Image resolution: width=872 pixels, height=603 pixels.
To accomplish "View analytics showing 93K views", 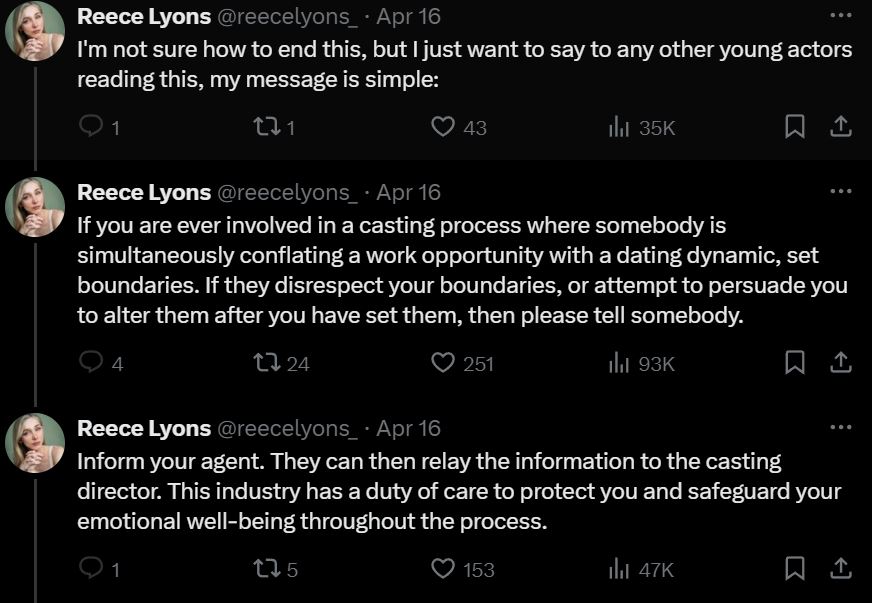I will 642,363.
